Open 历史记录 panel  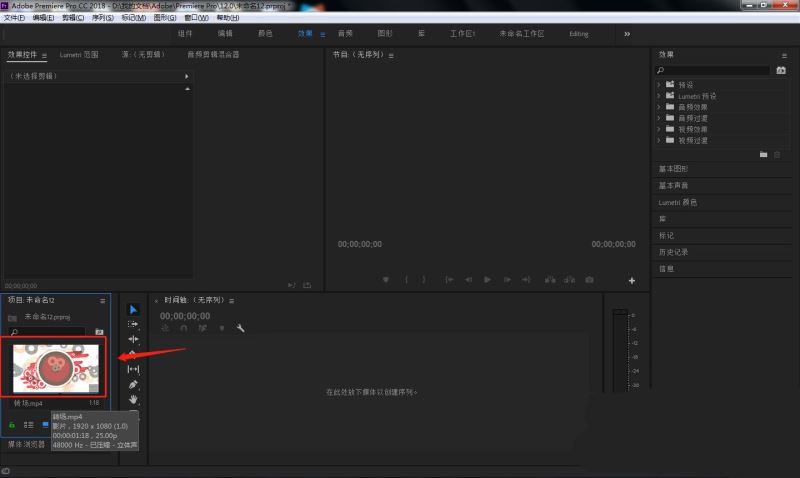click(673, 252)
